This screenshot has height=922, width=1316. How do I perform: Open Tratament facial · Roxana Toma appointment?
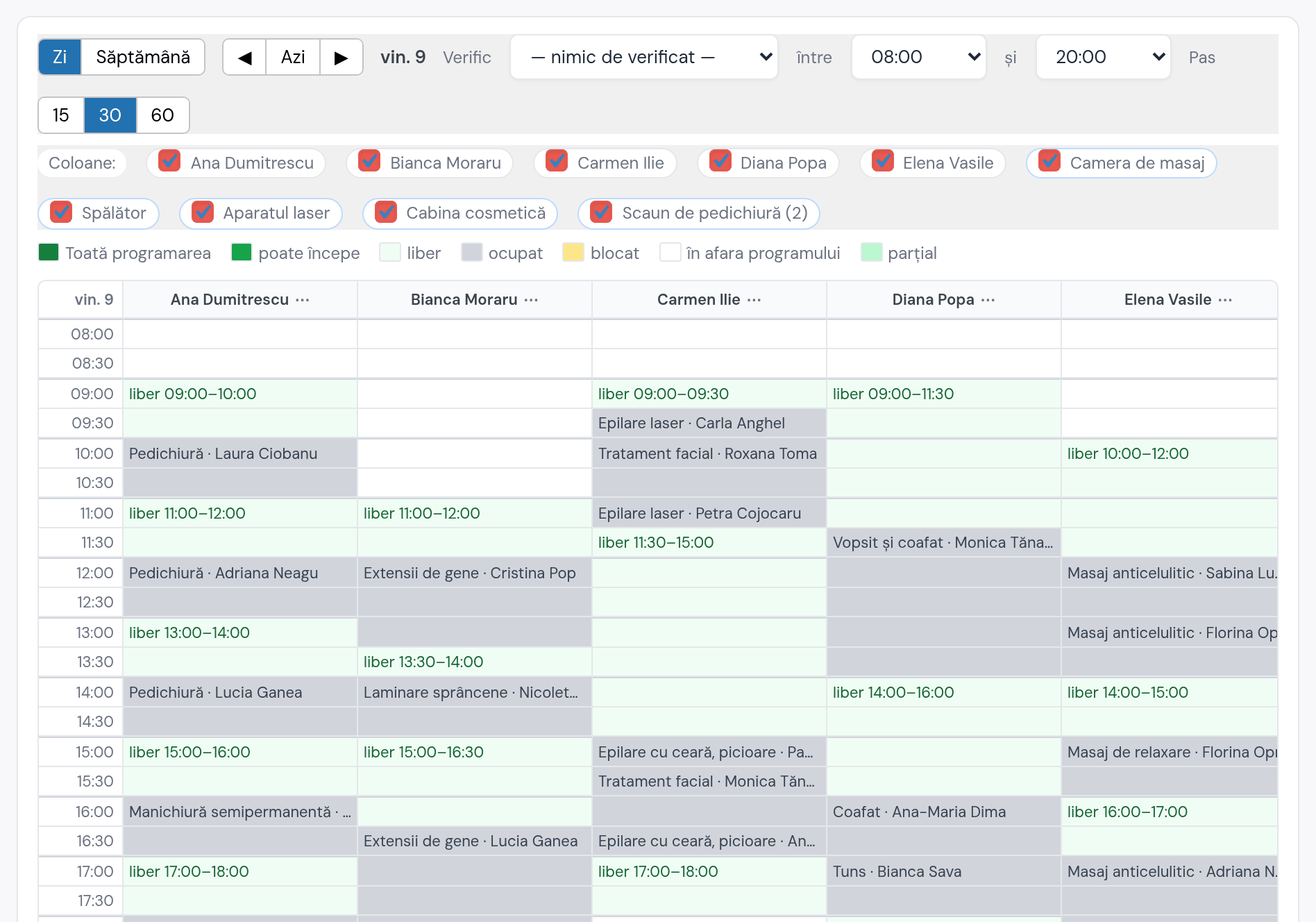(709, 453)
